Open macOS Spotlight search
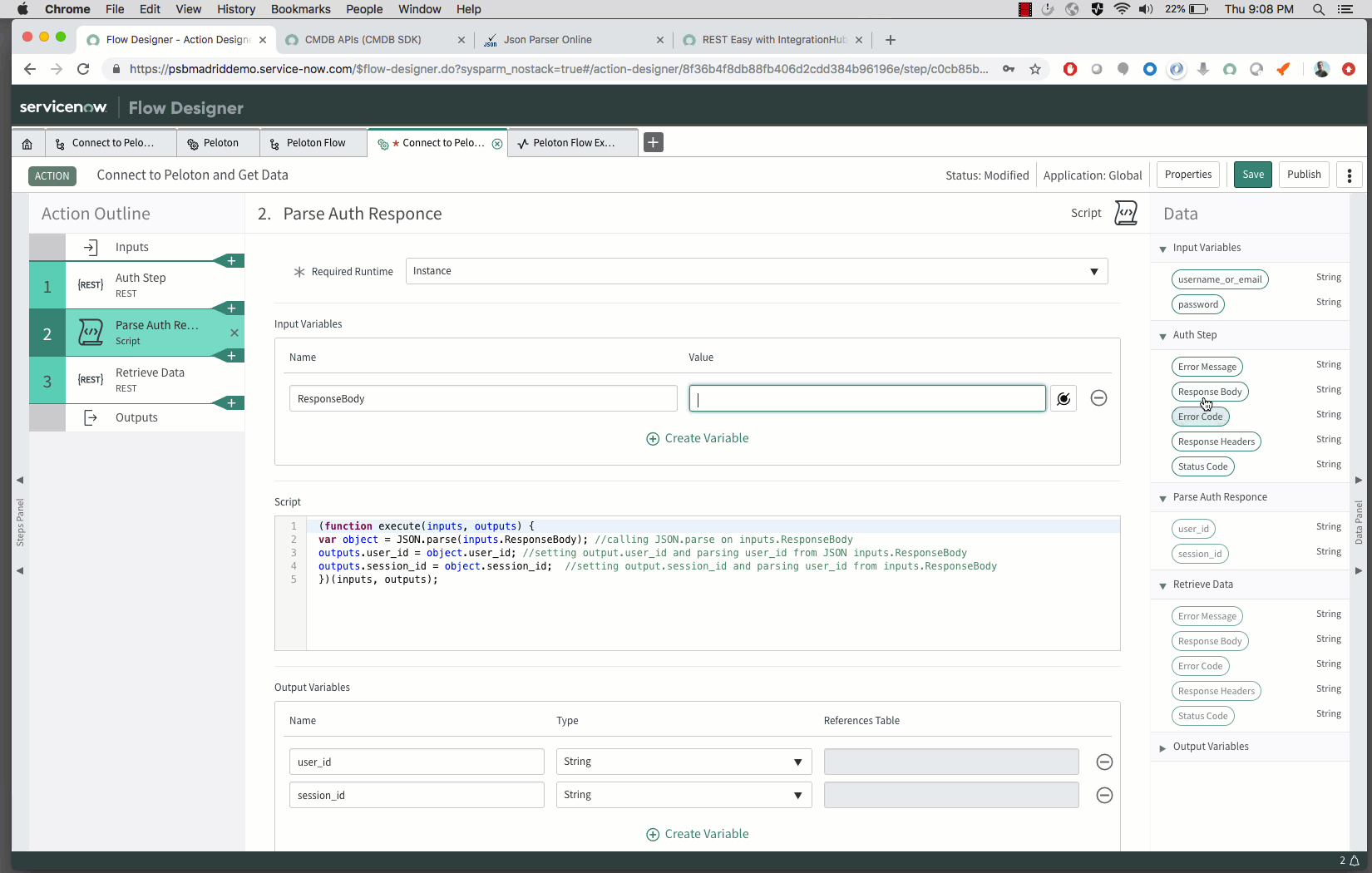The width and height of the screenshot is (1372, 873). point(1319,9)
